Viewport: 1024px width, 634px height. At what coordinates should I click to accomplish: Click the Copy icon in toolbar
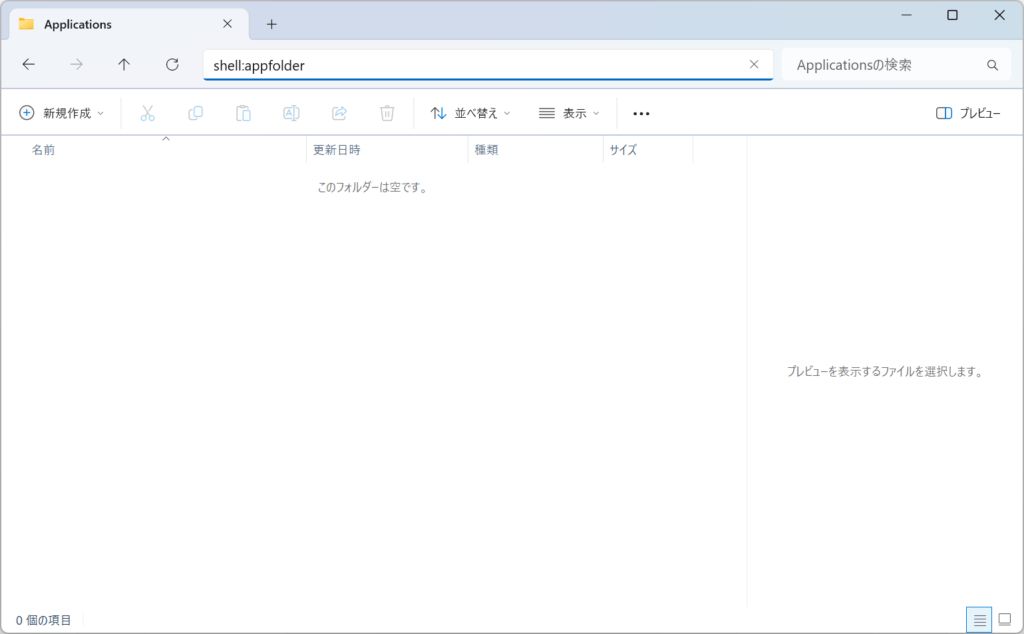[x=195, y=113]
